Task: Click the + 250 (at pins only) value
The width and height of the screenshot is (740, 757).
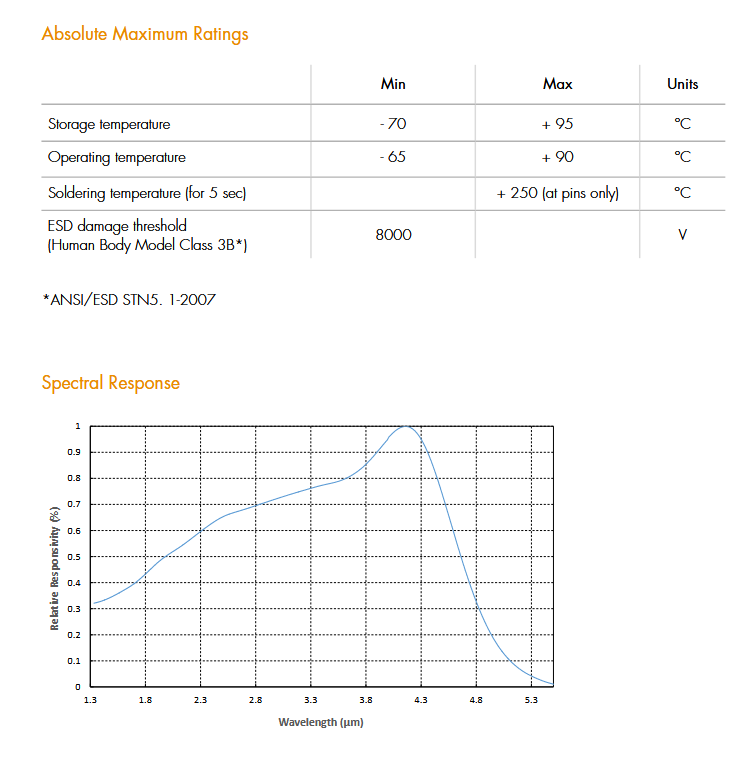Action: (x=557, y=193)
